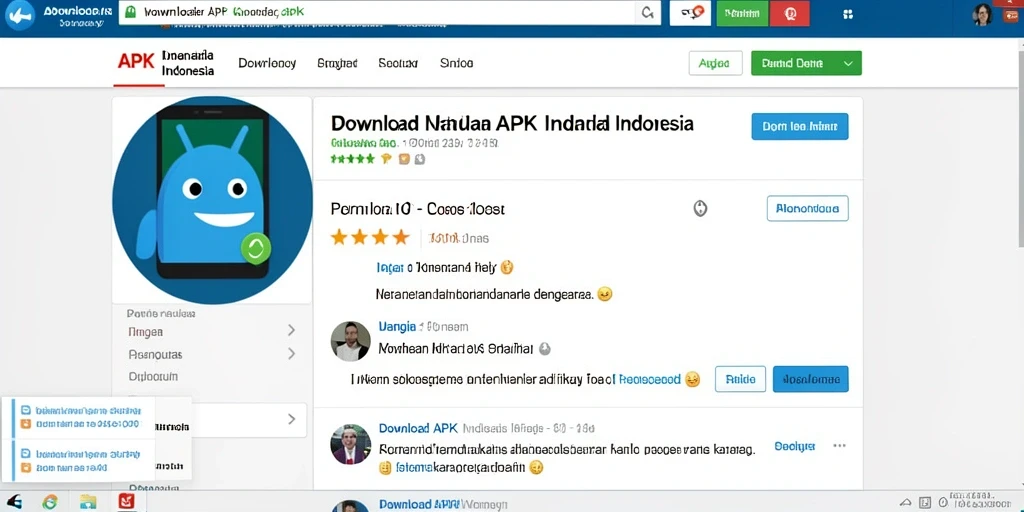The height and width of the screenshot is (512, 1024).
Task: Click the round back arrow icon
Action: [x=20, y=16]
